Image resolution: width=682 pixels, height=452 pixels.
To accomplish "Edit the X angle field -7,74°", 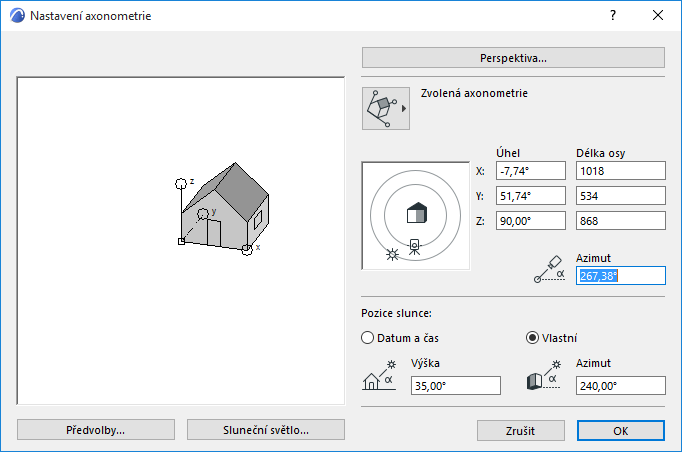I will point(531,171).
